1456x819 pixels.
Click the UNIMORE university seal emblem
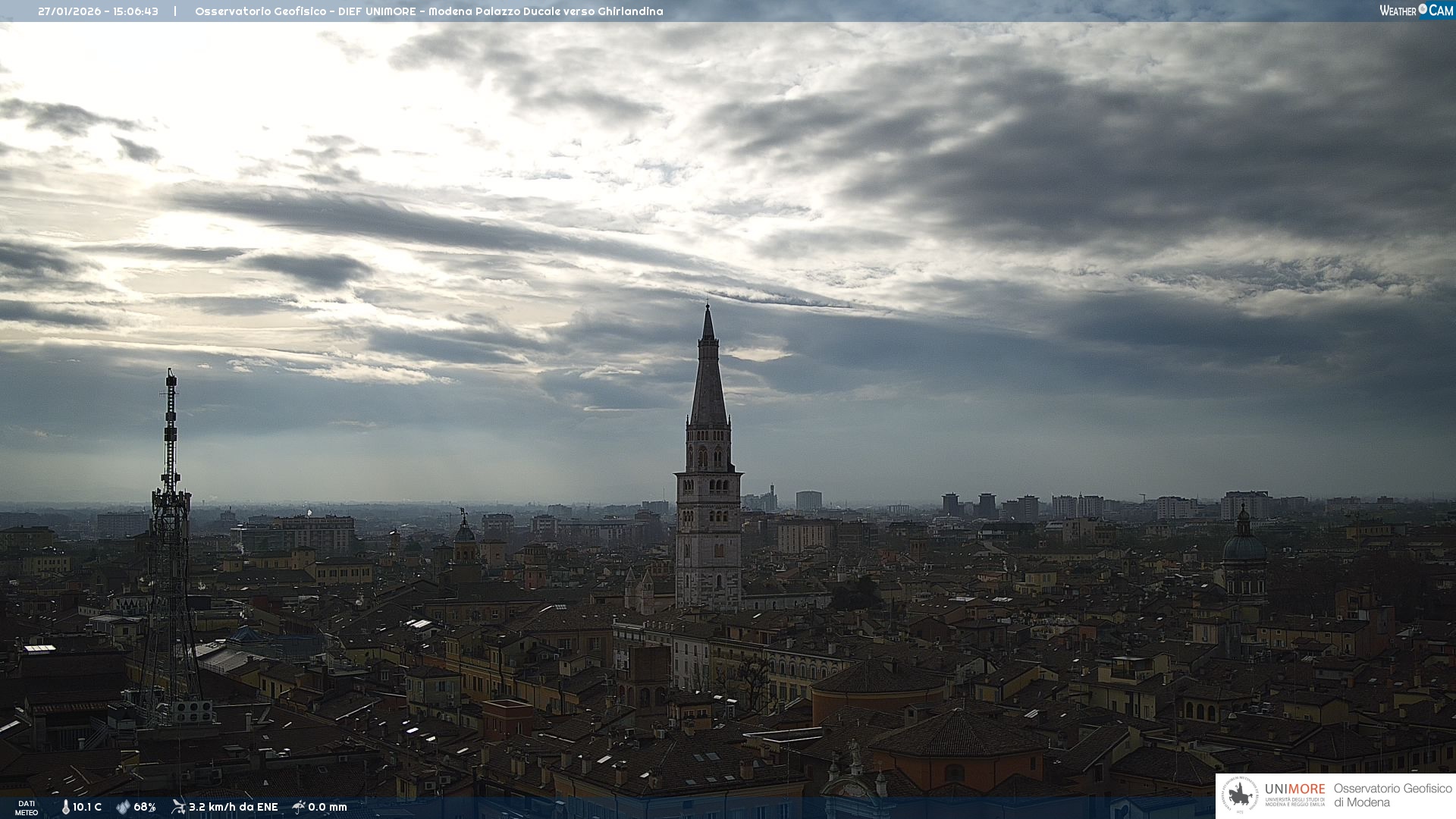(1239, 795)
